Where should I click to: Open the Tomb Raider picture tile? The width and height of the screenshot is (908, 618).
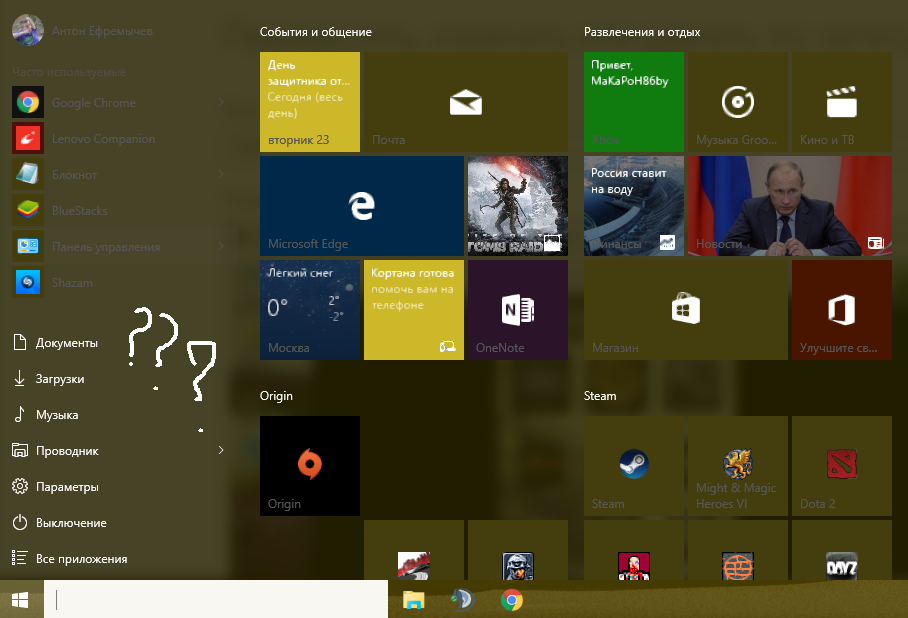[x=518, y=206]
